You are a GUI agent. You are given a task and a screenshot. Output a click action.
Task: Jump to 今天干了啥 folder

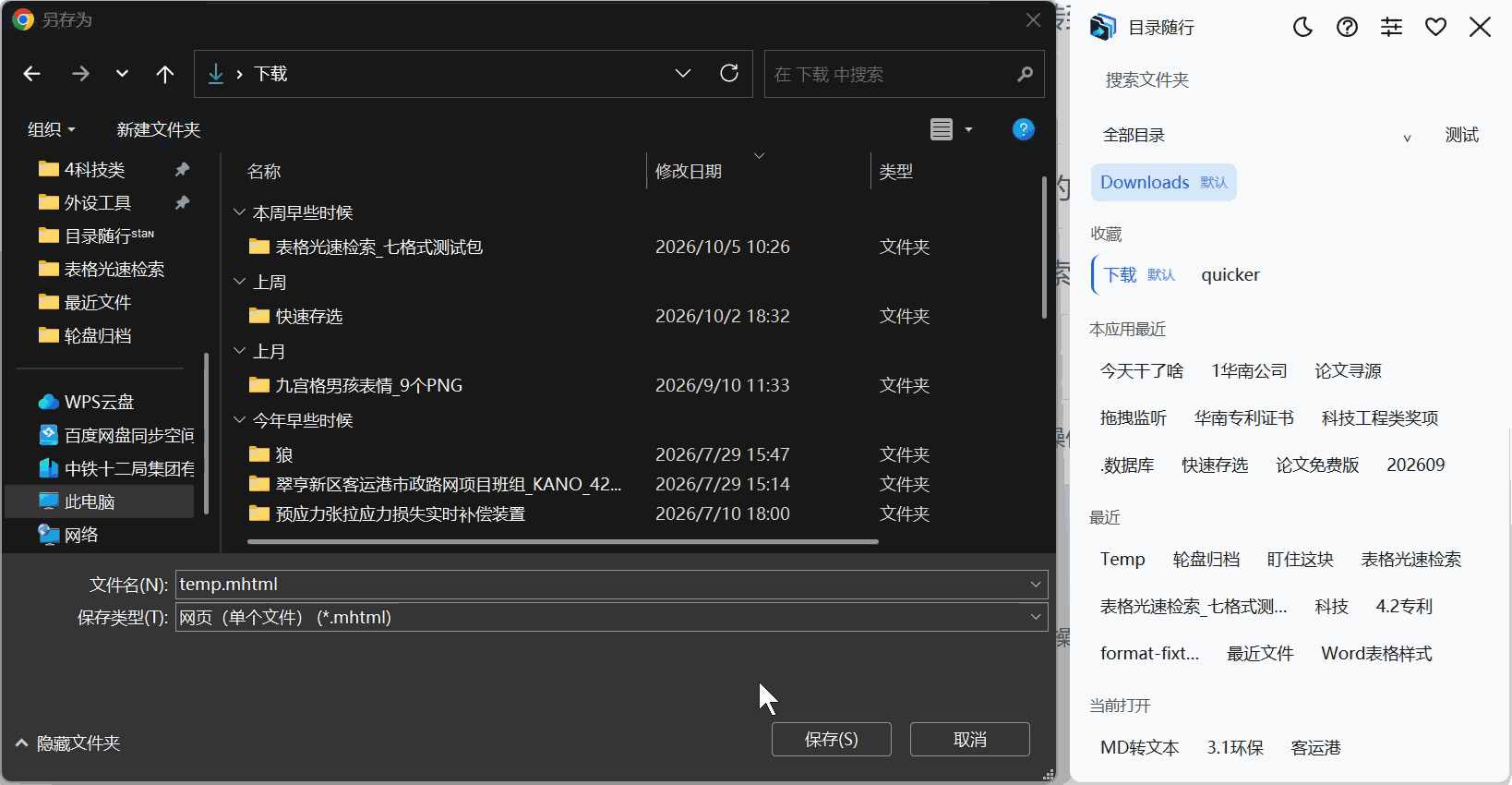pos(1142,371)
